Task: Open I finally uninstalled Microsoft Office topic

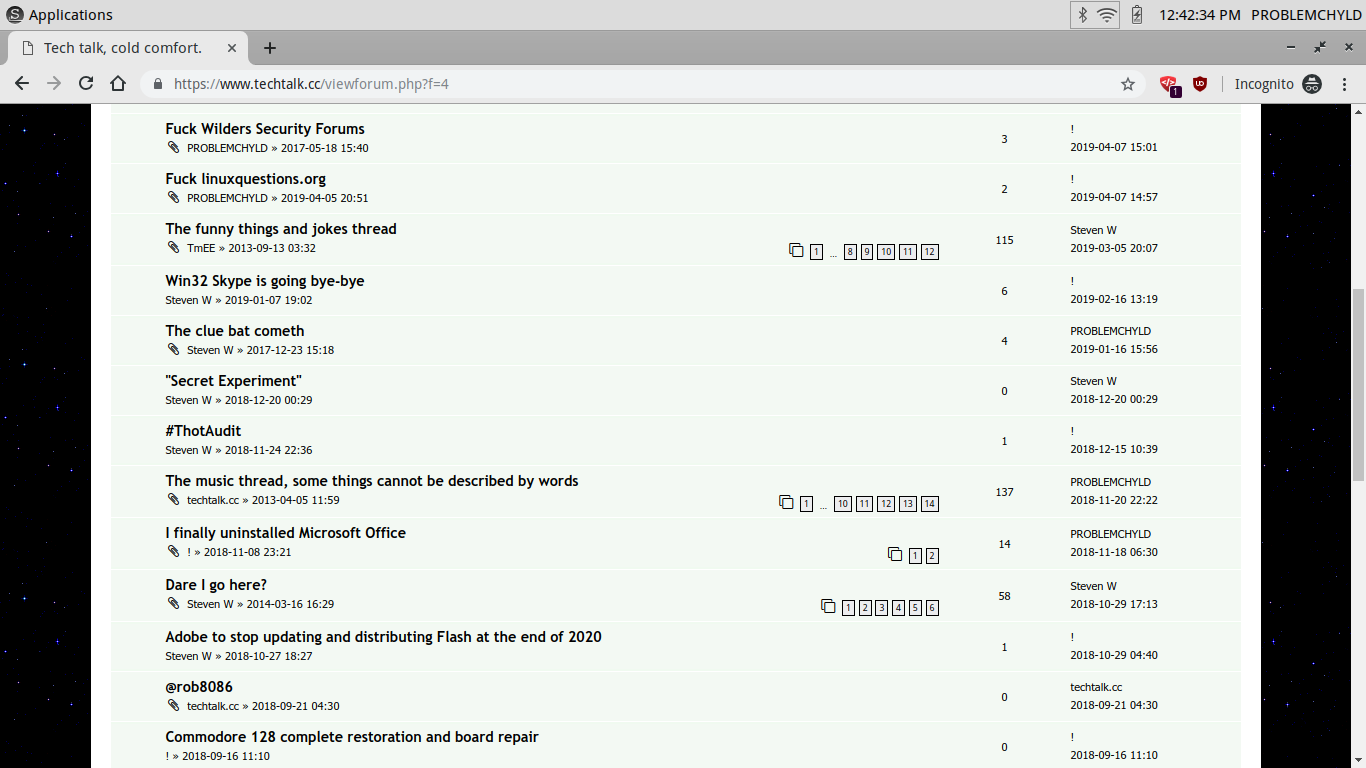Action: point(286,533)
